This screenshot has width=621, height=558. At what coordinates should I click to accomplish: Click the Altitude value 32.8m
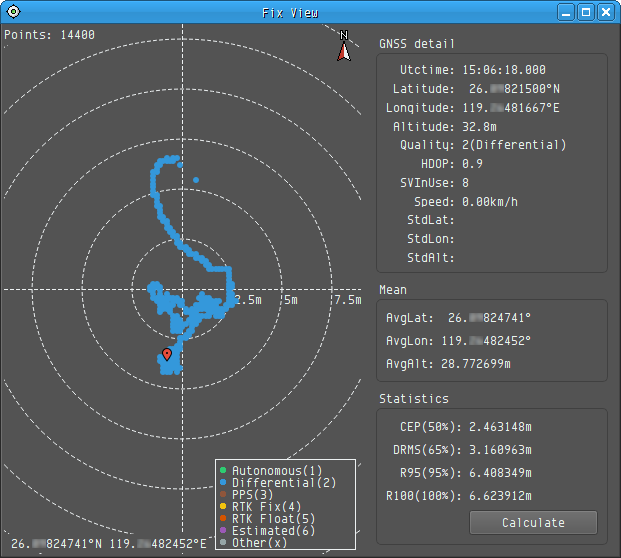(479, 127)
